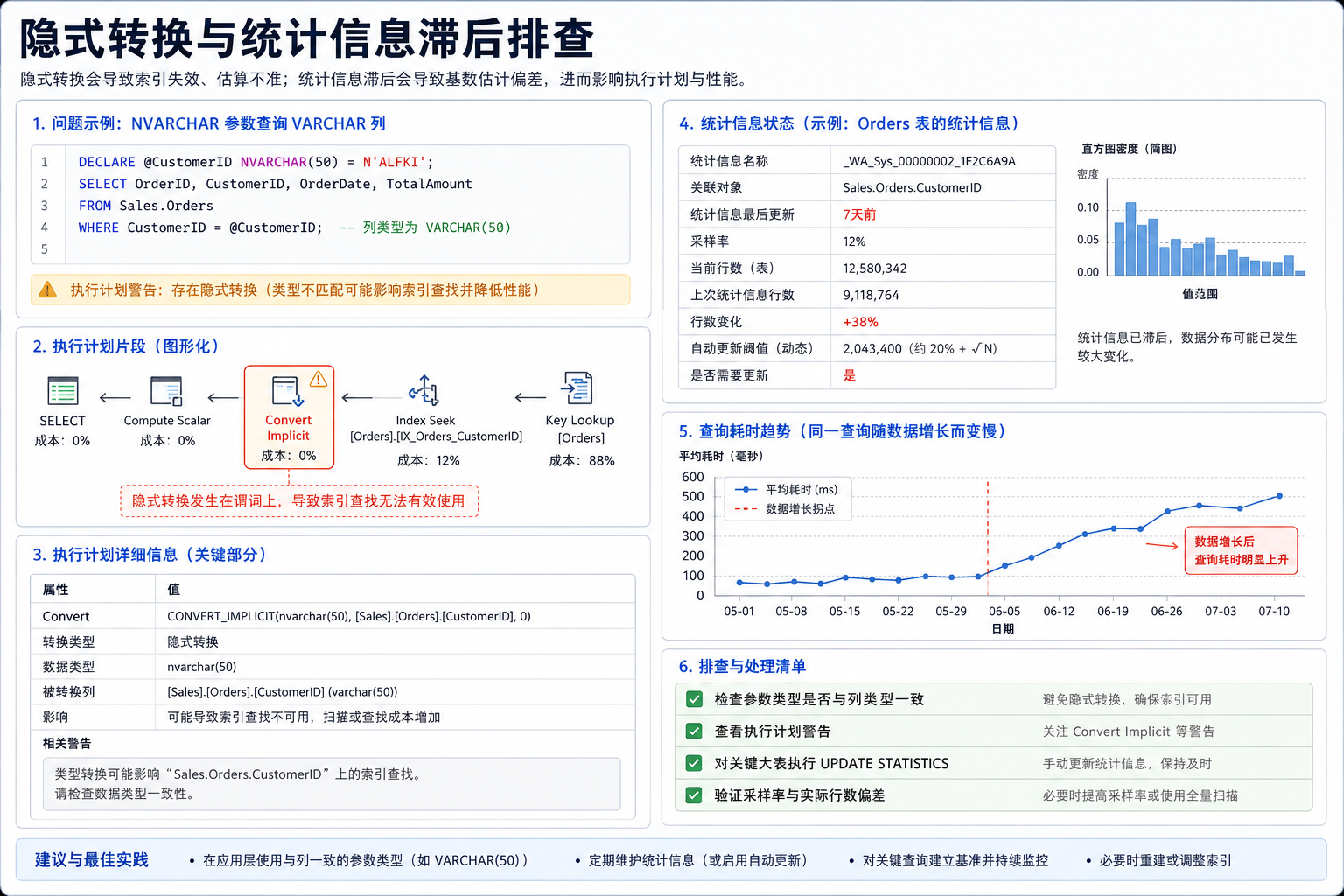
Task: Click the red 是 under 是否需要更新
Action: [x=849, y=375]
